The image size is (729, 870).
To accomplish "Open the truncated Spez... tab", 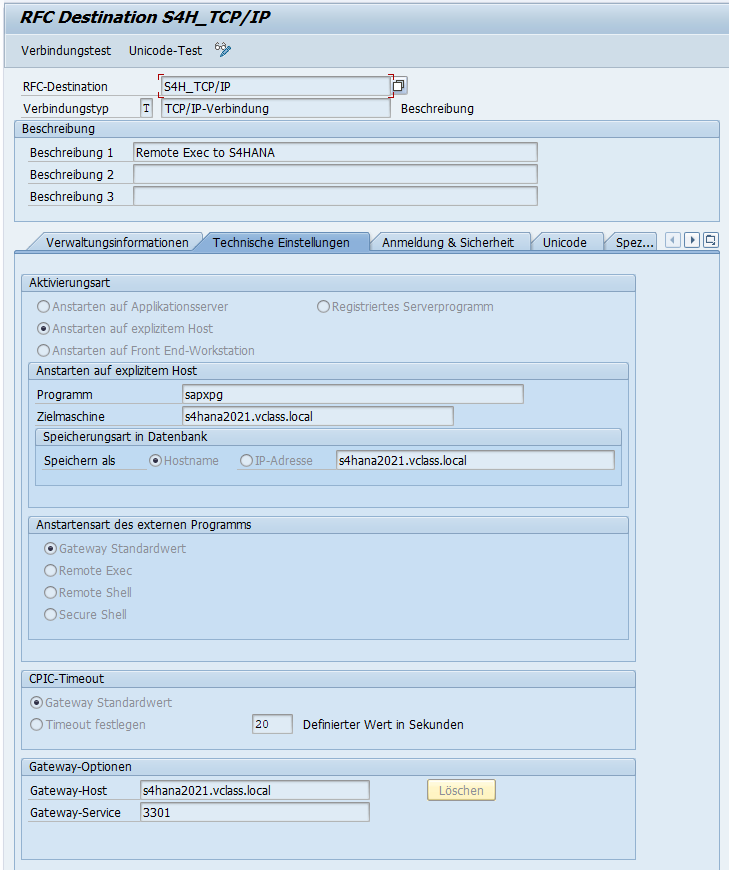I will click(634, 242).
